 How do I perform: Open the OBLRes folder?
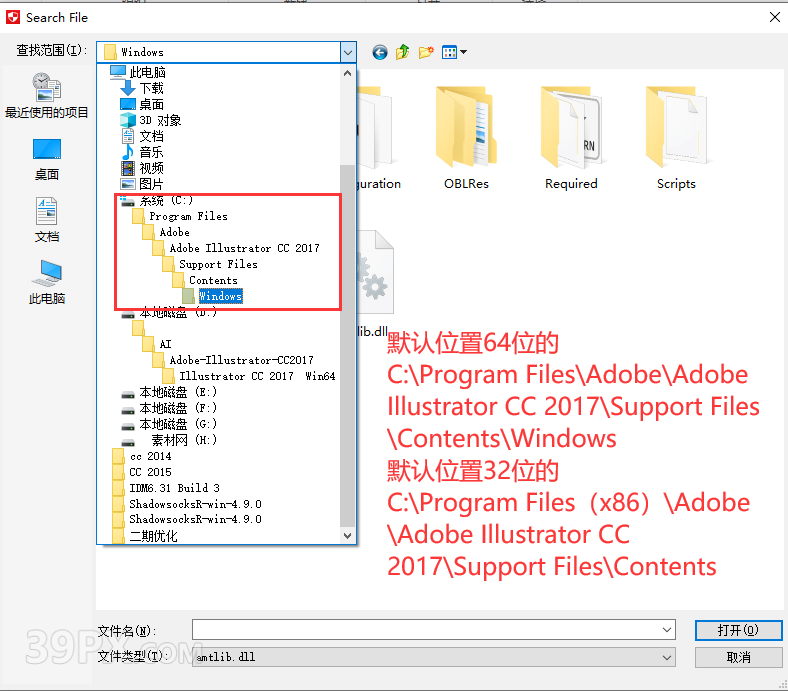466,137
